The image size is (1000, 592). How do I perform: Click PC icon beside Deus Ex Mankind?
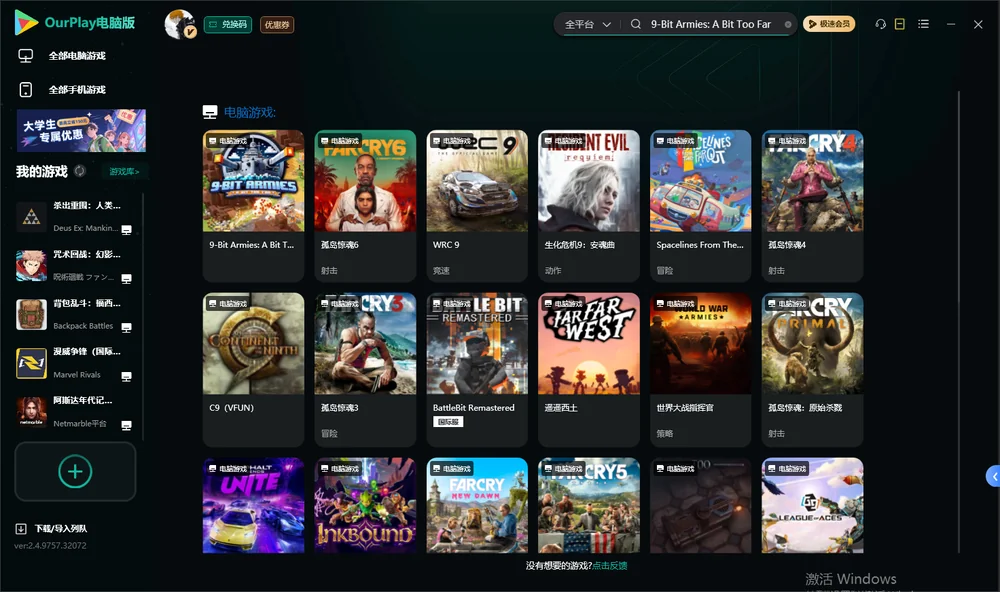click(127, 230)
